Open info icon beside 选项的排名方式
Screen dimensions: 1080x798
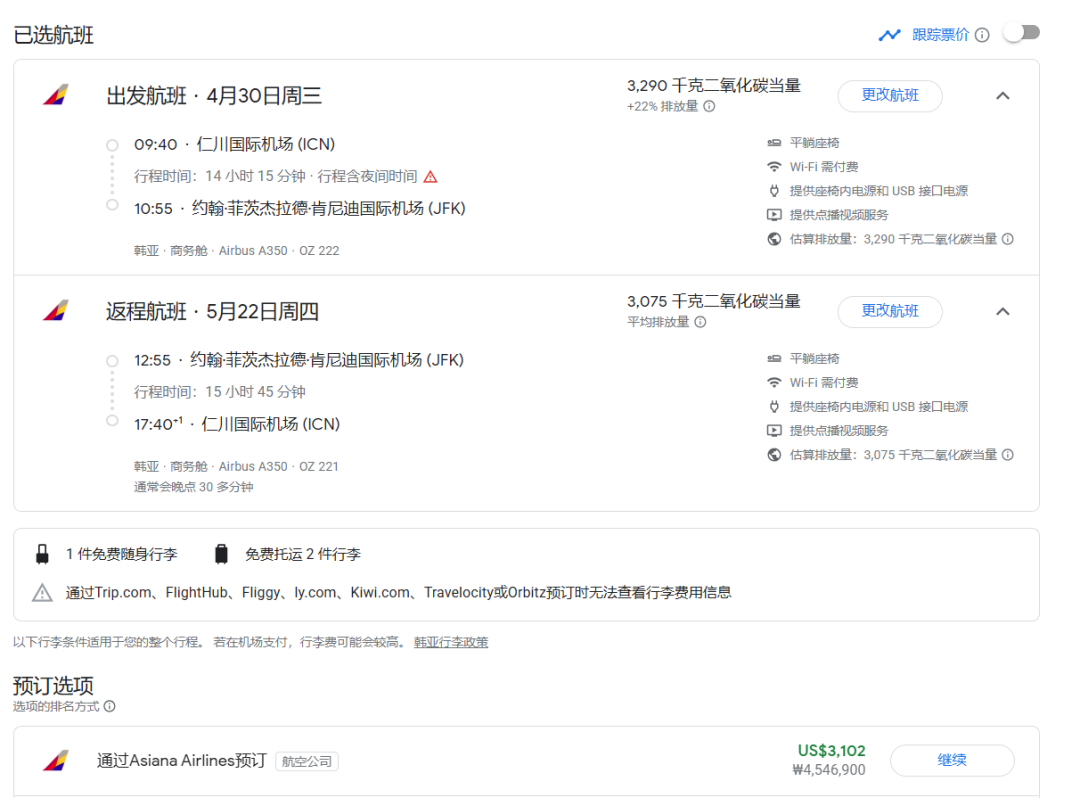point(110,706)
